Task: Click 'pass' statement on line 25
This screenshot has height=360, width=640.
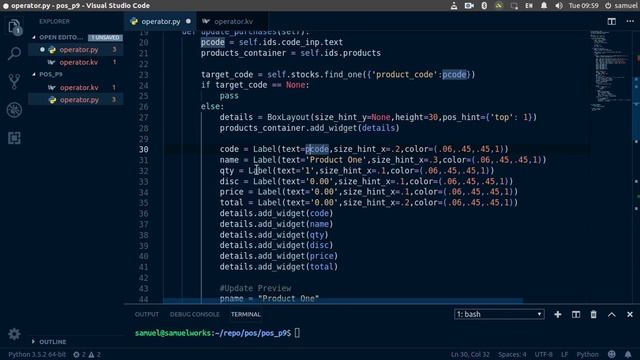Action: point(229,96)
